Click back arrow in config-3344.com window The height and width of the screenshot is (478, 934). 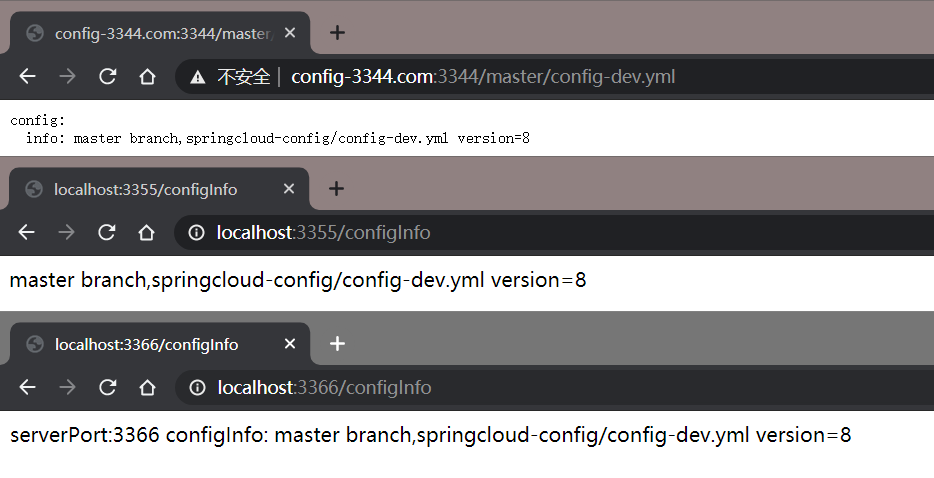tap(28, 77)
